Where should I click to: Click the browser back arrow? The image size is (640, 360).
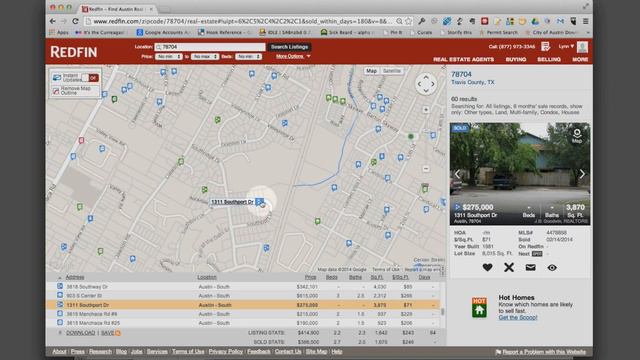53,21
